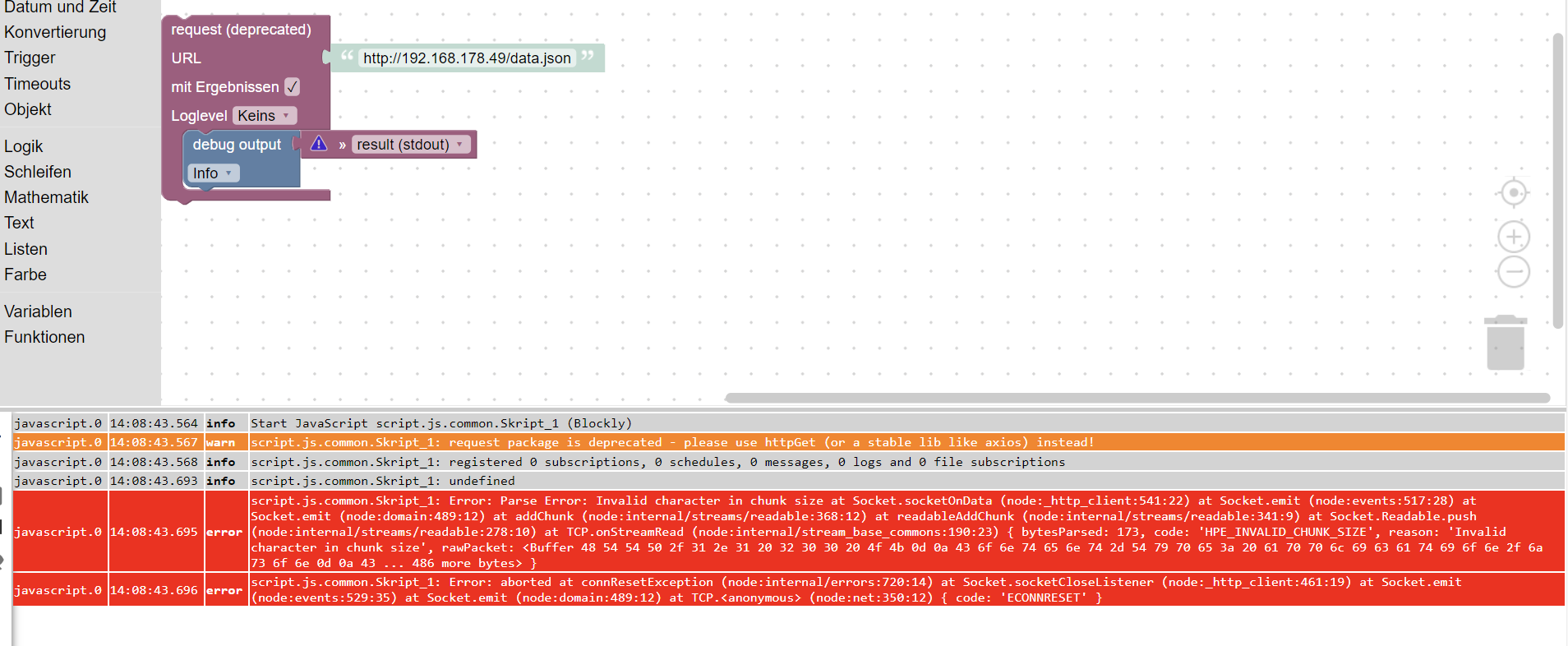Screen dimensions: 1568x646
Task: Open the Mathematik toolbox category
Action: 46,197
